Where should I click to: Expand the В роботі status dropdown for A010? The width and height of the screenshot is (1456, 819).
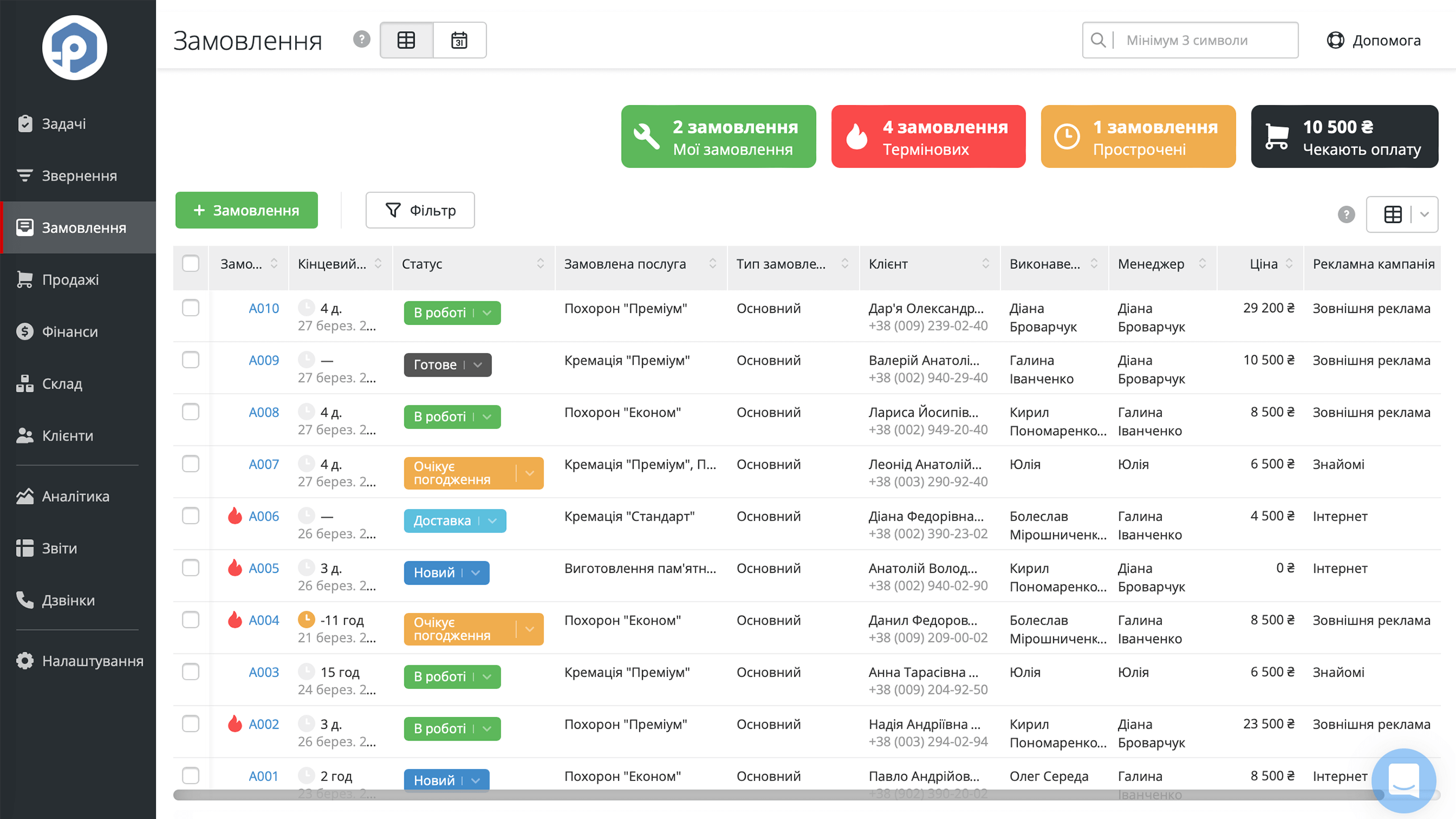[x=487, y=313]
